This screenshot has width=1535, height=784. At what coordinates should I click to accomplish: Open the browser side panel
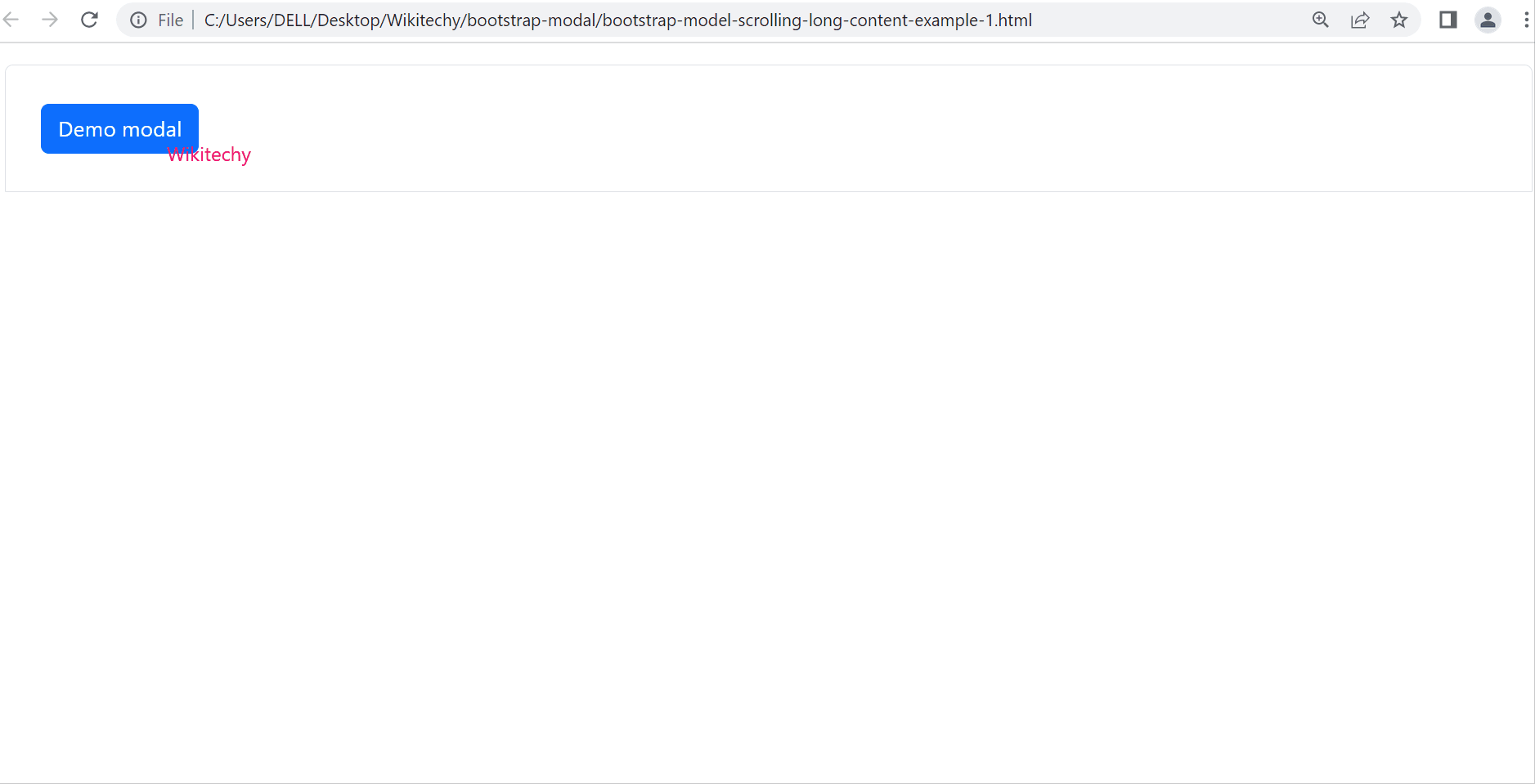(1448, 20)
